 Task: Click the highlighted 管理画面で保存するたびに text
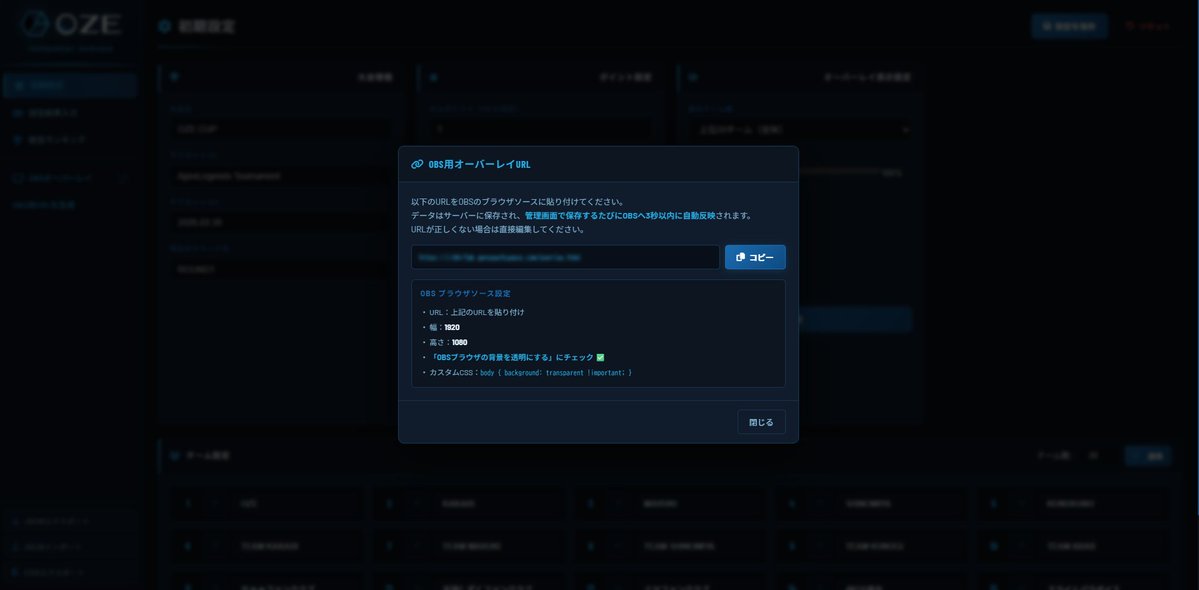[574, 216]
